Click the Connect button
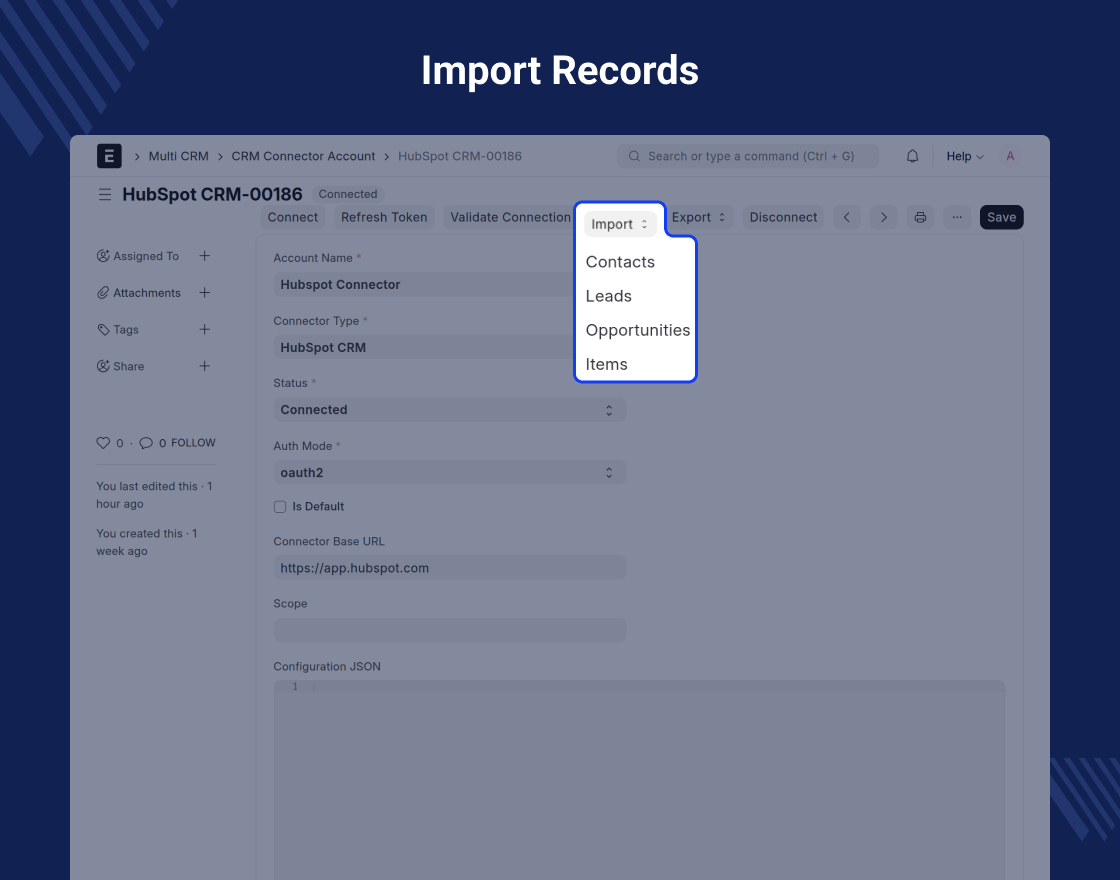 coord(293,217)
